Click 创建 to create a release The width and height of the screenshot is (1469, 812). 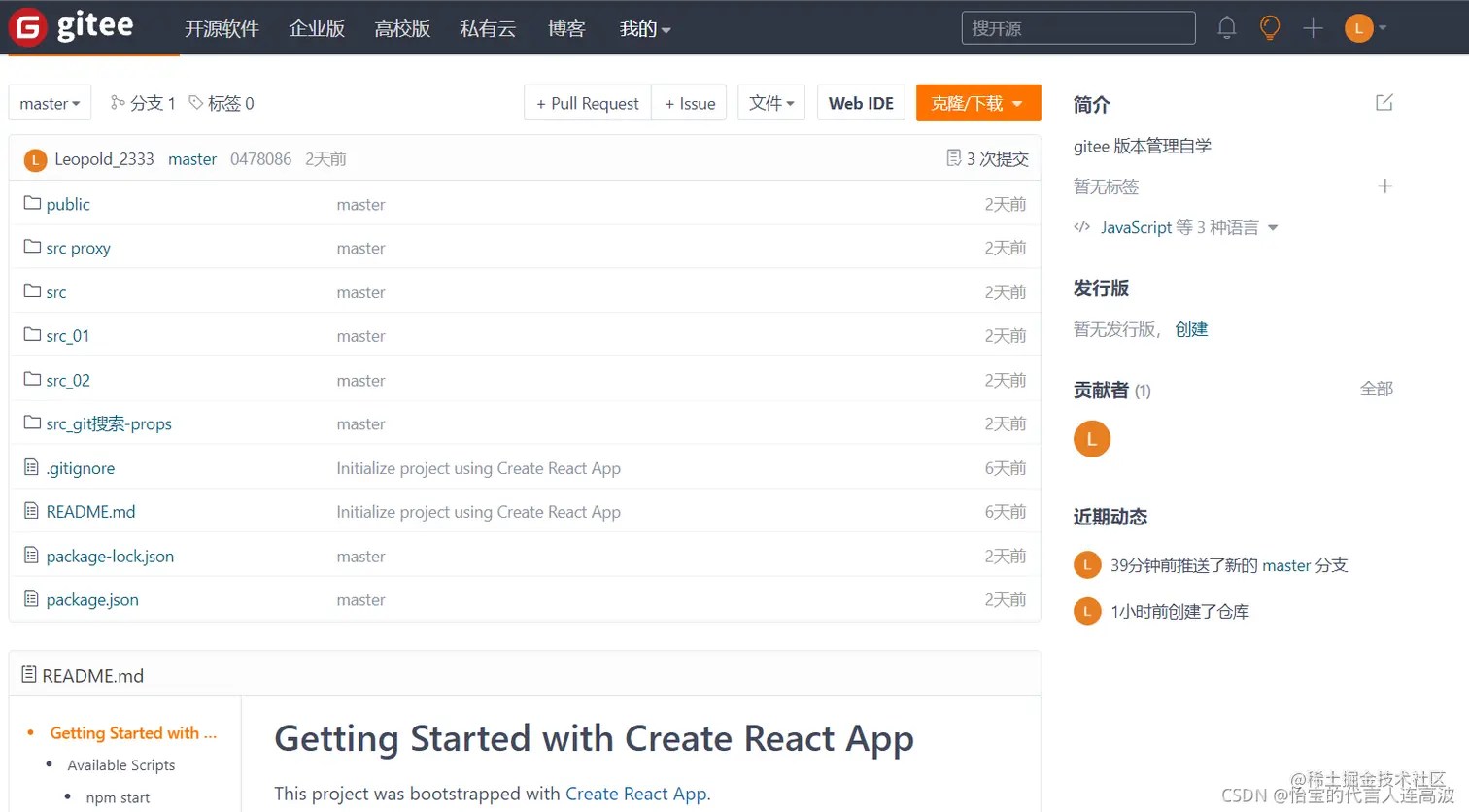pos(1191,329)
